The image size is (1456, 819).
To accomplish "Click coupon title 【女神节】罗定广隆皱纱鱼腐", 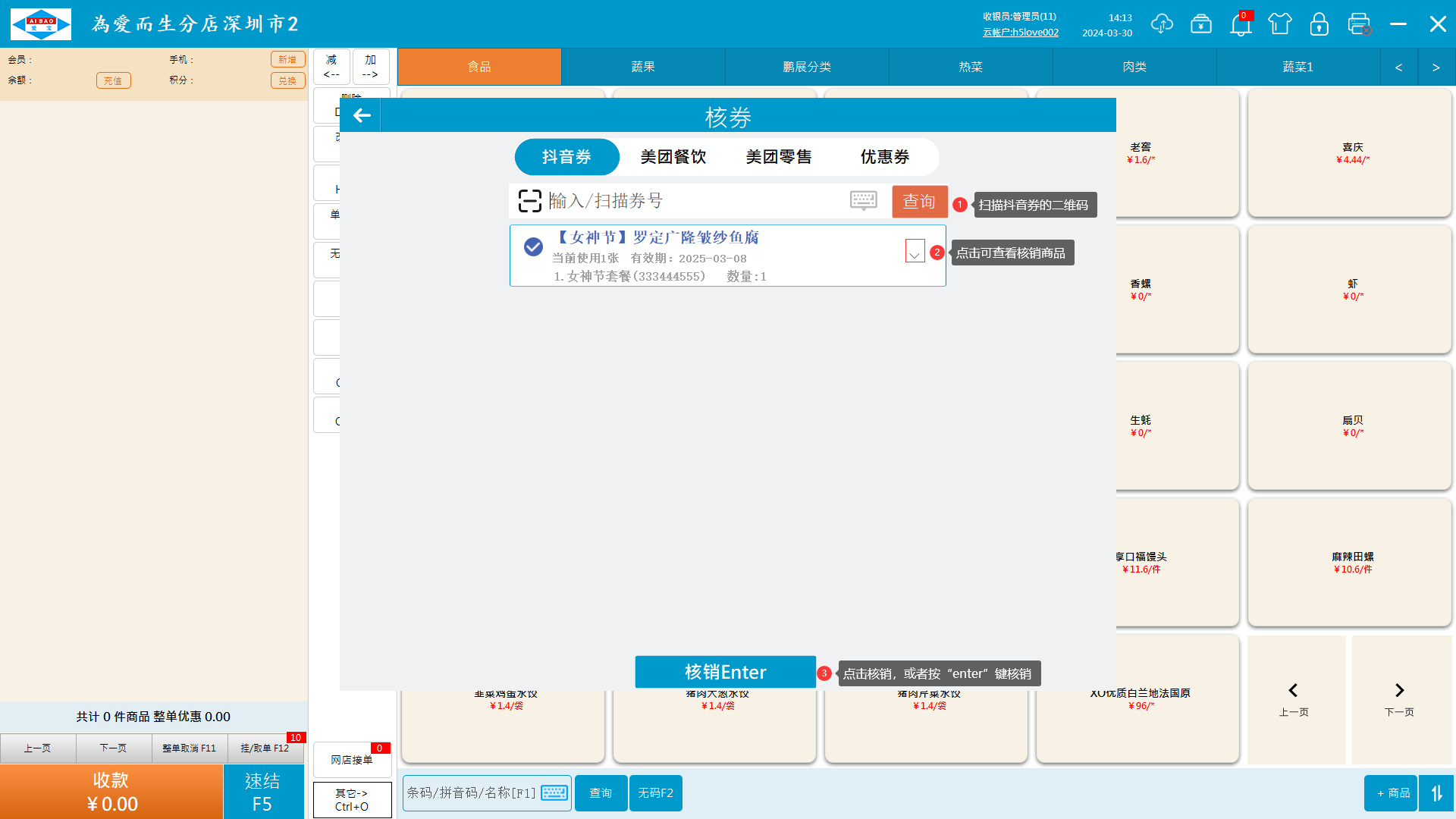I will [x=657, y=237].
